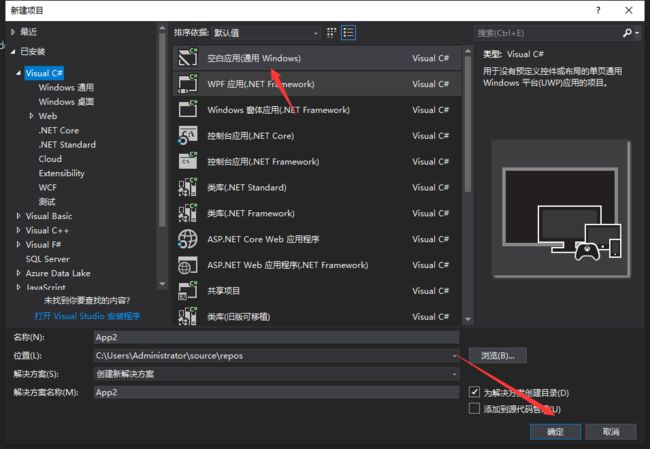Image resolution: width=650 pixels, height=449 pixels.
Task: Select the shared project template icon
Action: click(188, 291)
